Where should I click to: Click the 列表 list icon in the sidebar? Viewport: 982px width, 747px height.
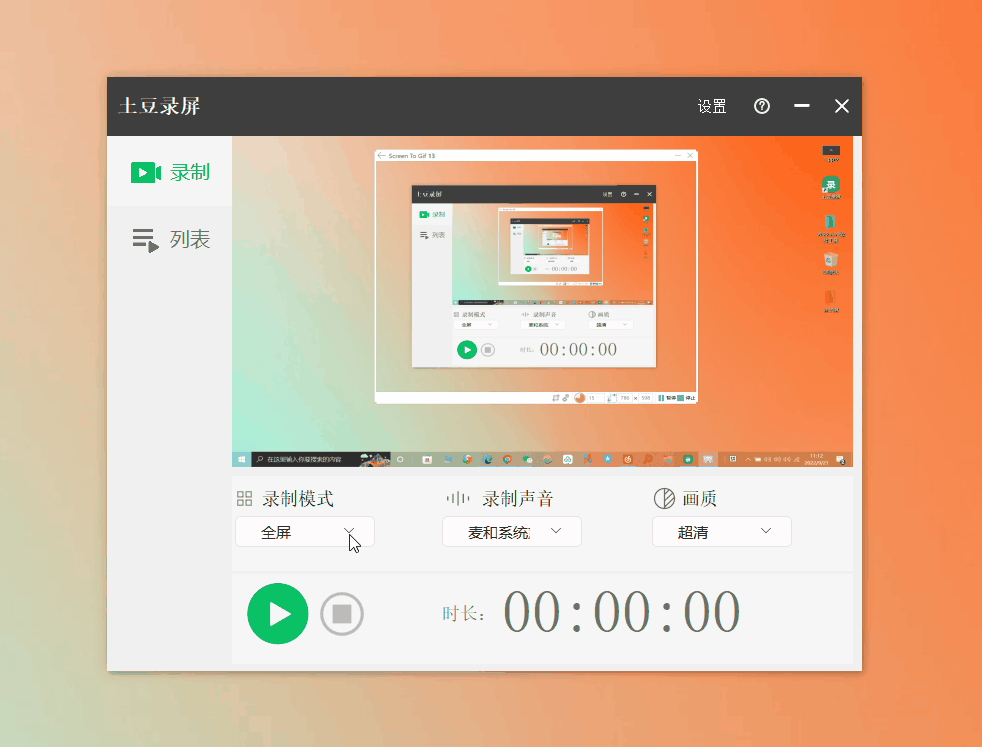click(x=146, y=239)
